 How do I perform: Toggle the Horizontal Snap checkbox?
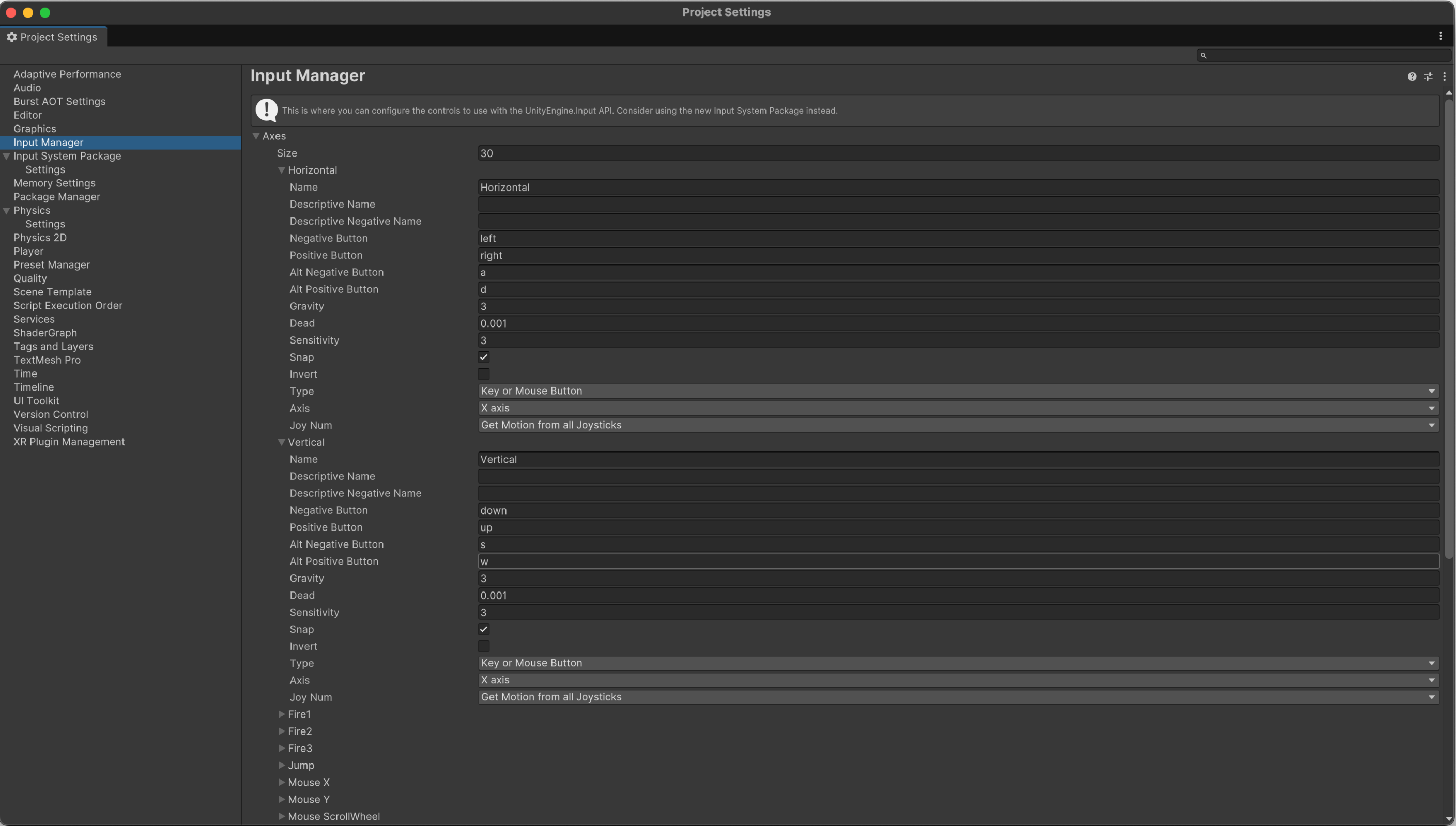(484, 357)
